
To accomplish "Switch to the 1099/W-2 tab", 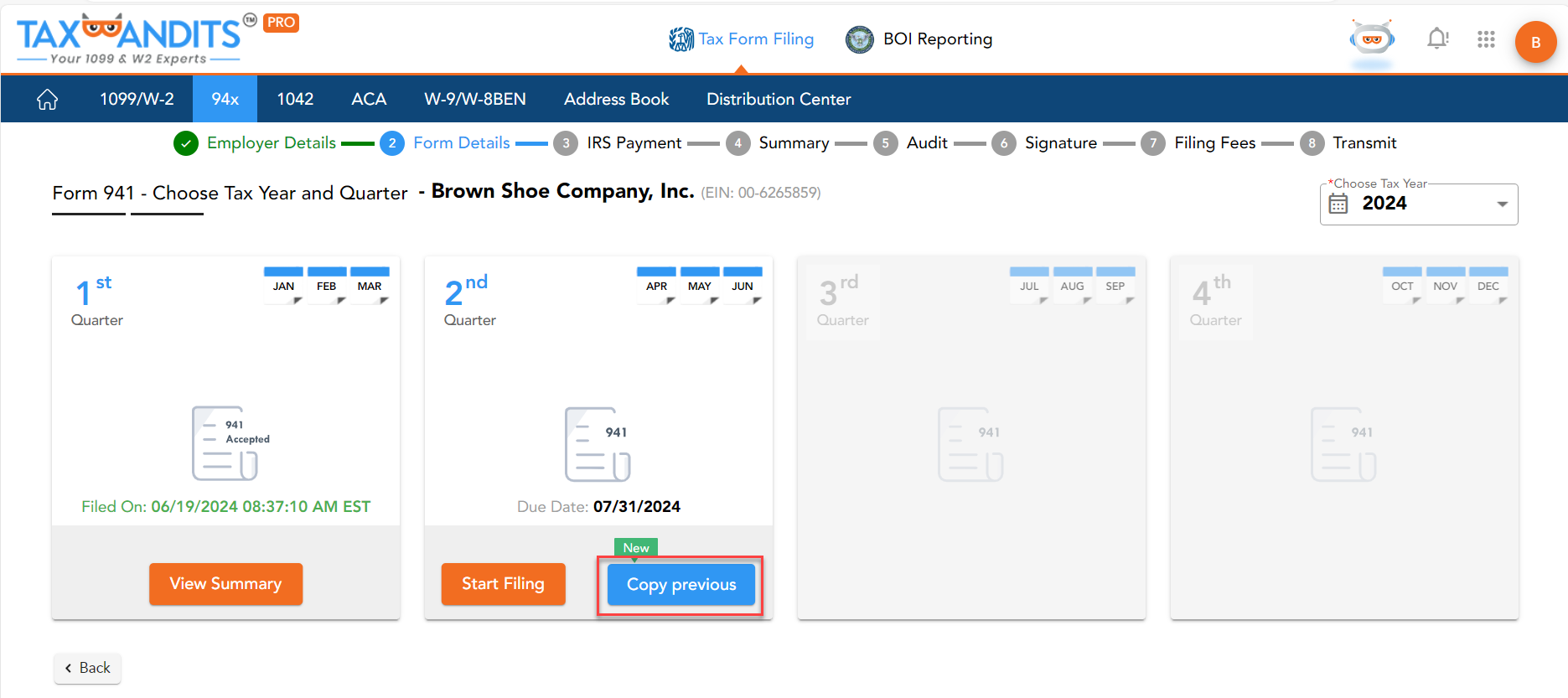I will tap(137, 99).
